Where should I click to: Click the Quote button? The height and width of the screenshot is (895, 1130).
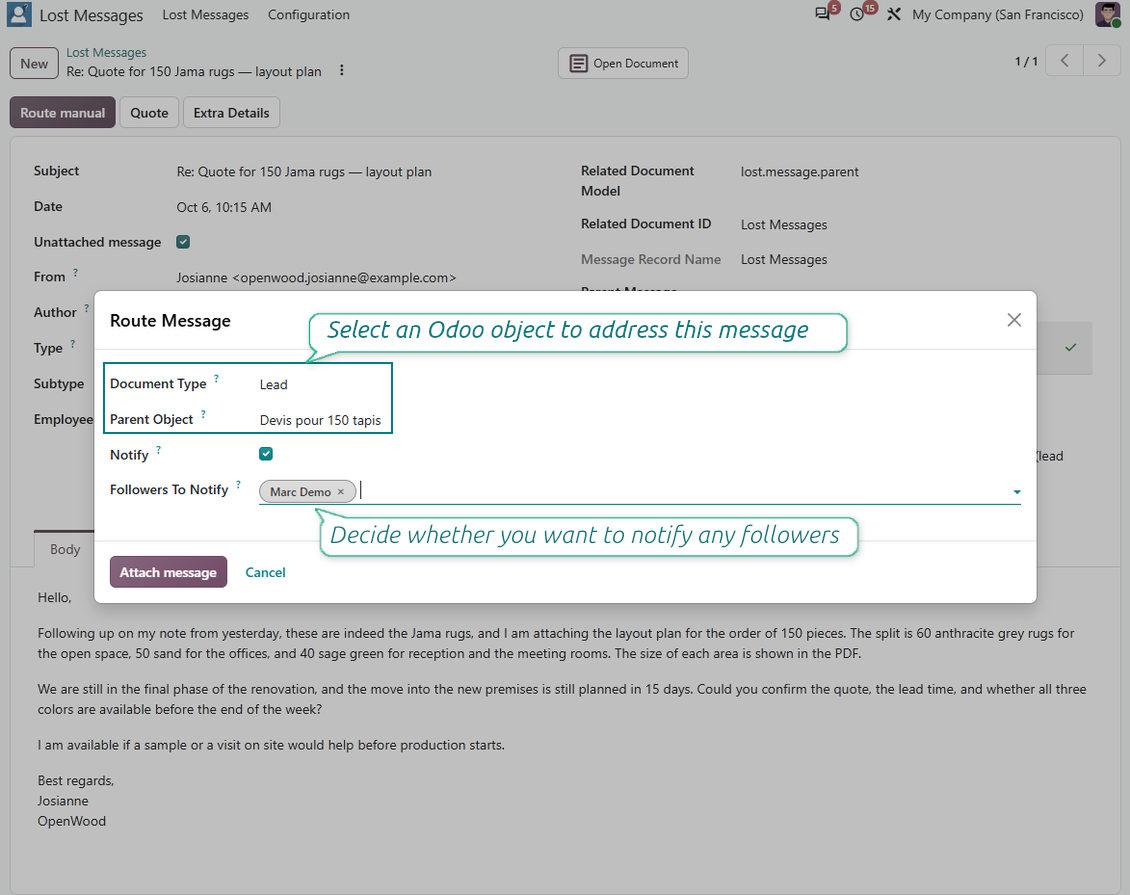(149, 112)
